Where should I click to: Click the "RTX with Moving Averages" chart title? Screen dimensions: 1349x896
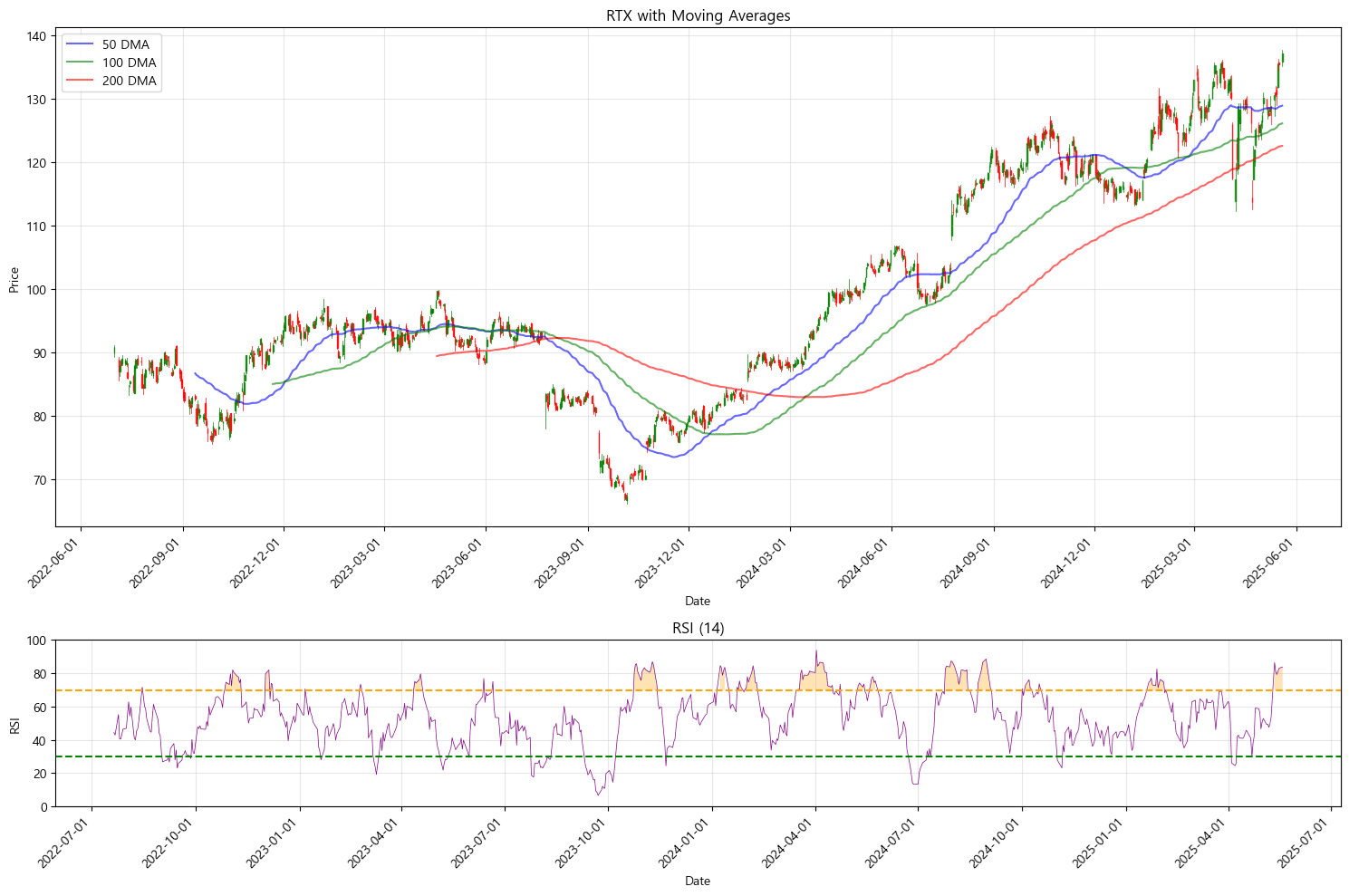coord(698,15)
